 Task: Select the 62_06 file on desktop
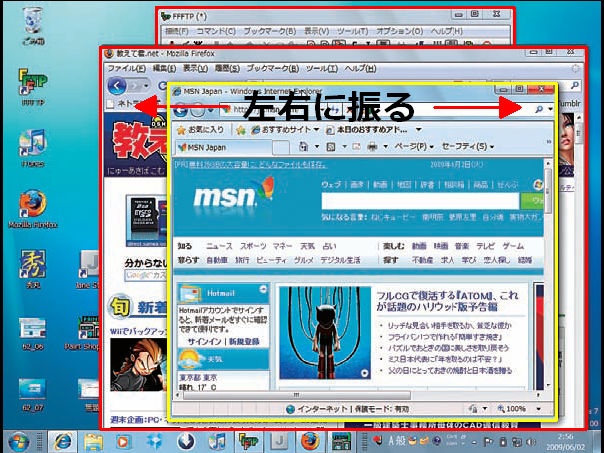(x=33, y=334)
